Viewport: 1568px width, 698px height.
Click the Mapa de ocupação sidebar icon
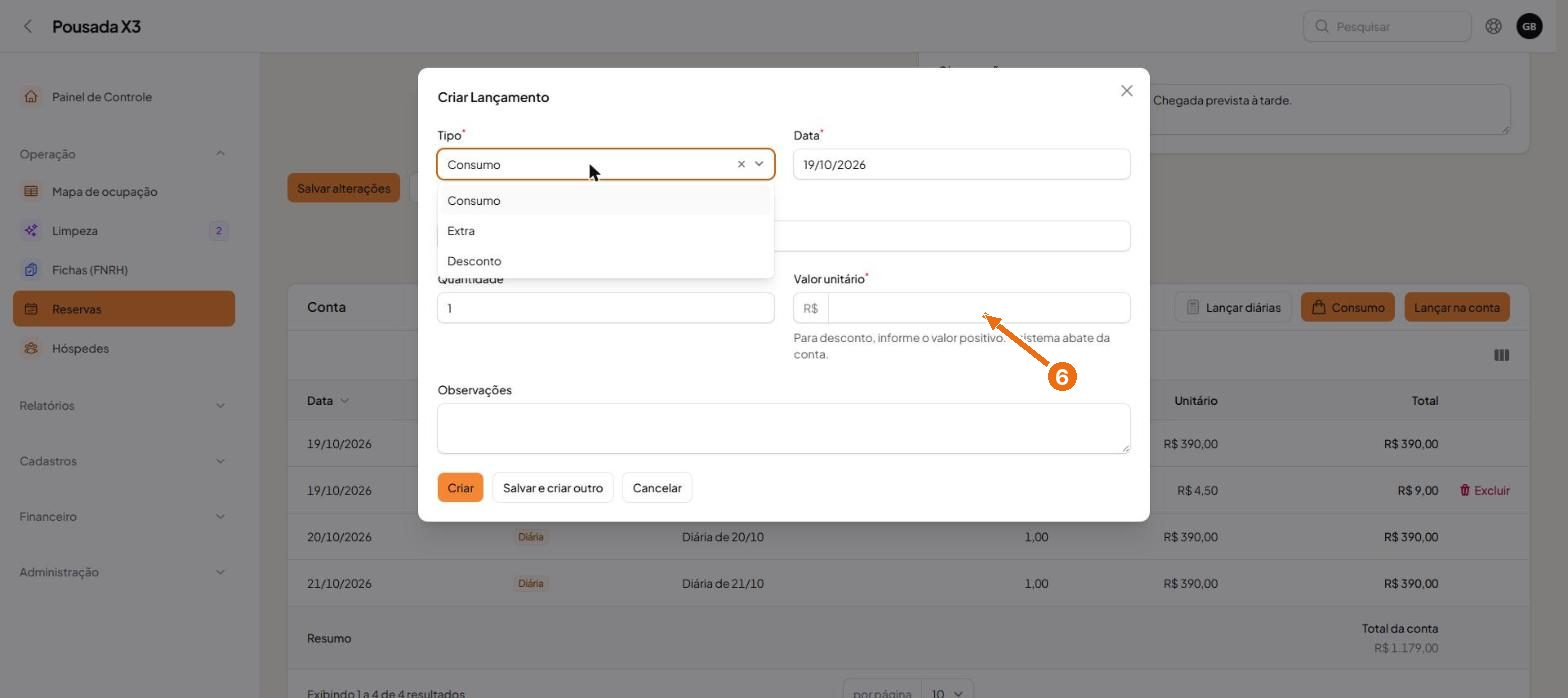pos(31,191)
